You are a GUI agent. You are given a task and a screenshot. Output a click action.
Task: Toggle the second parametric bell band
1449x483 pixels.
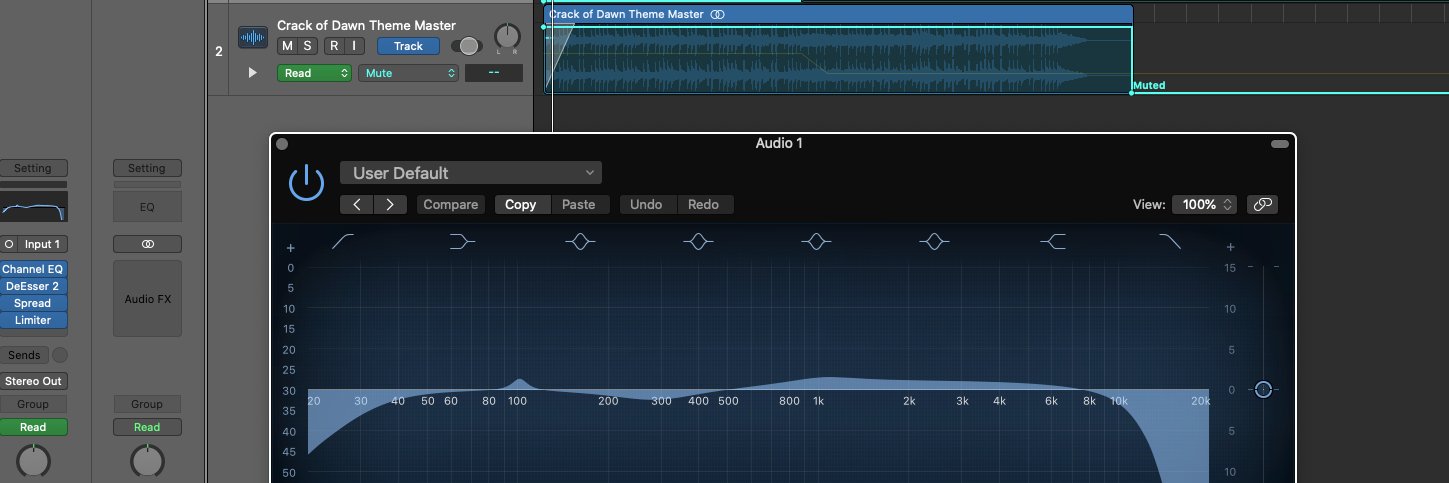(698, 241)
